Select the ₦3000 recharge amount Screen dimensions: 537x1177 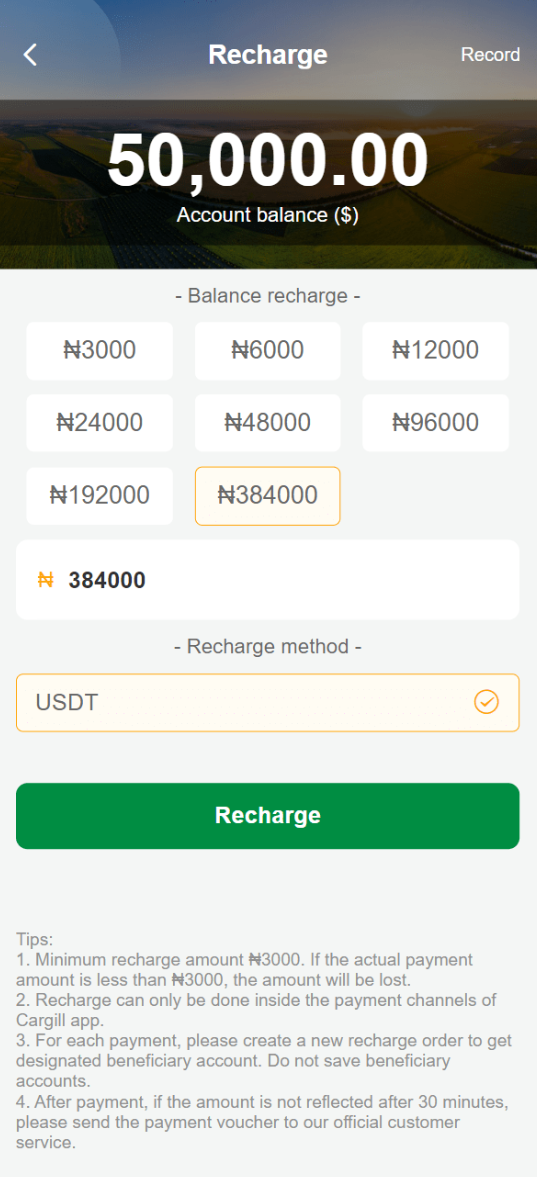99,351
